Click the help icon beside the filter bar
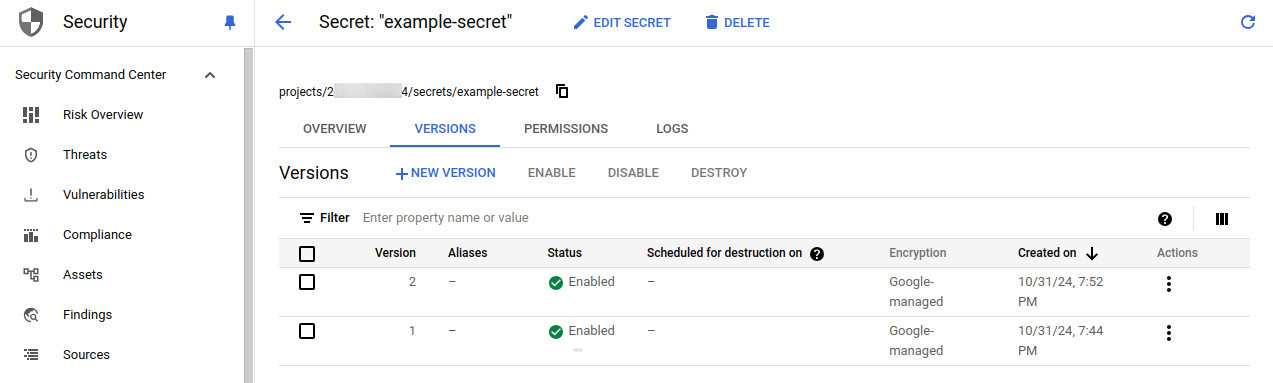The height and width of the screenshot is (383, 1273). [1165, 219]
